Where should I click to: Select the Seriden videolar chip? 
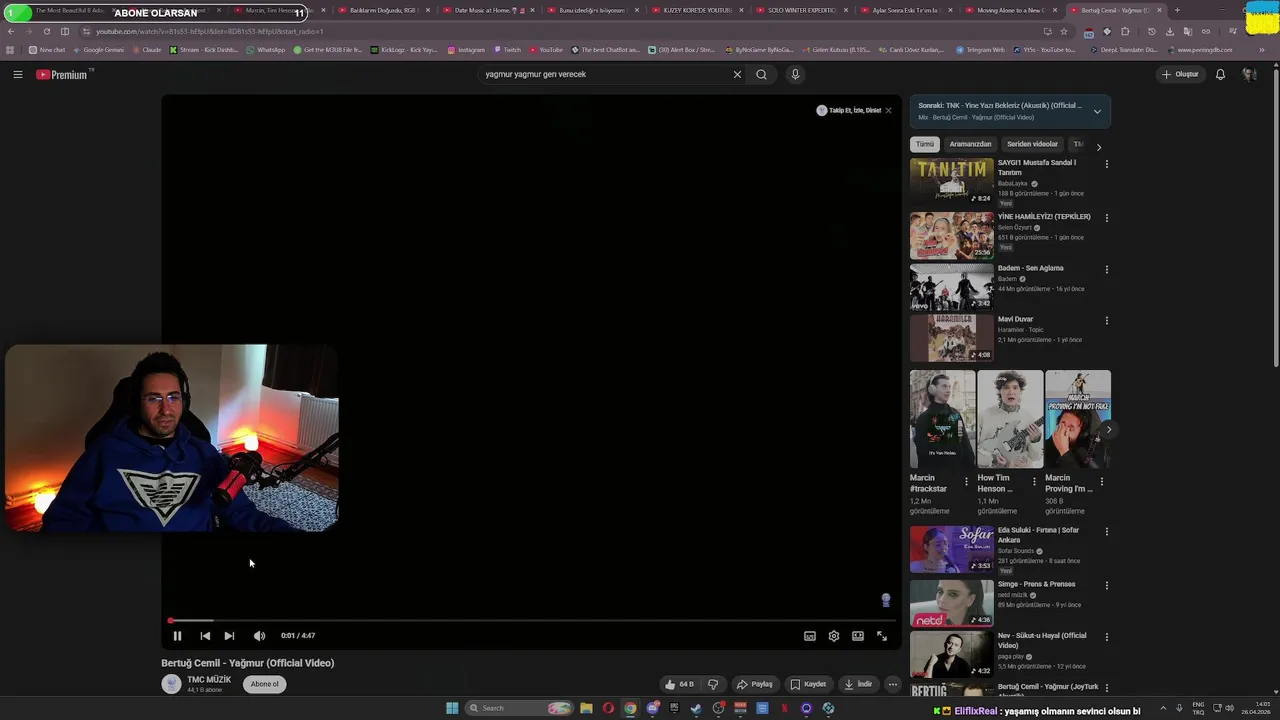pyautogui.click(x=1032, y=144)
